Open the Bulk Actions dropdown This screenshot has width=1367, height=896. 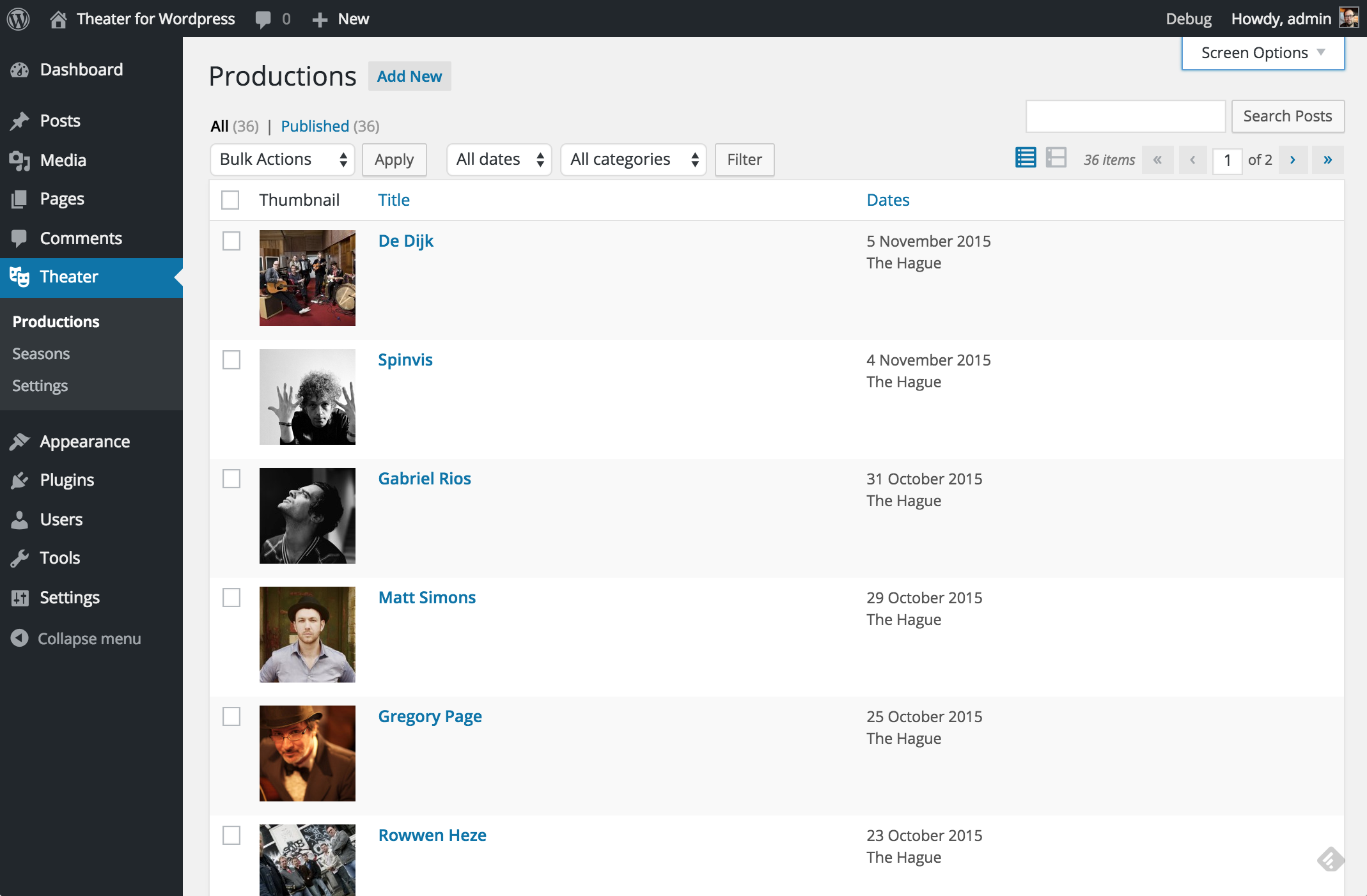[283, 160]
